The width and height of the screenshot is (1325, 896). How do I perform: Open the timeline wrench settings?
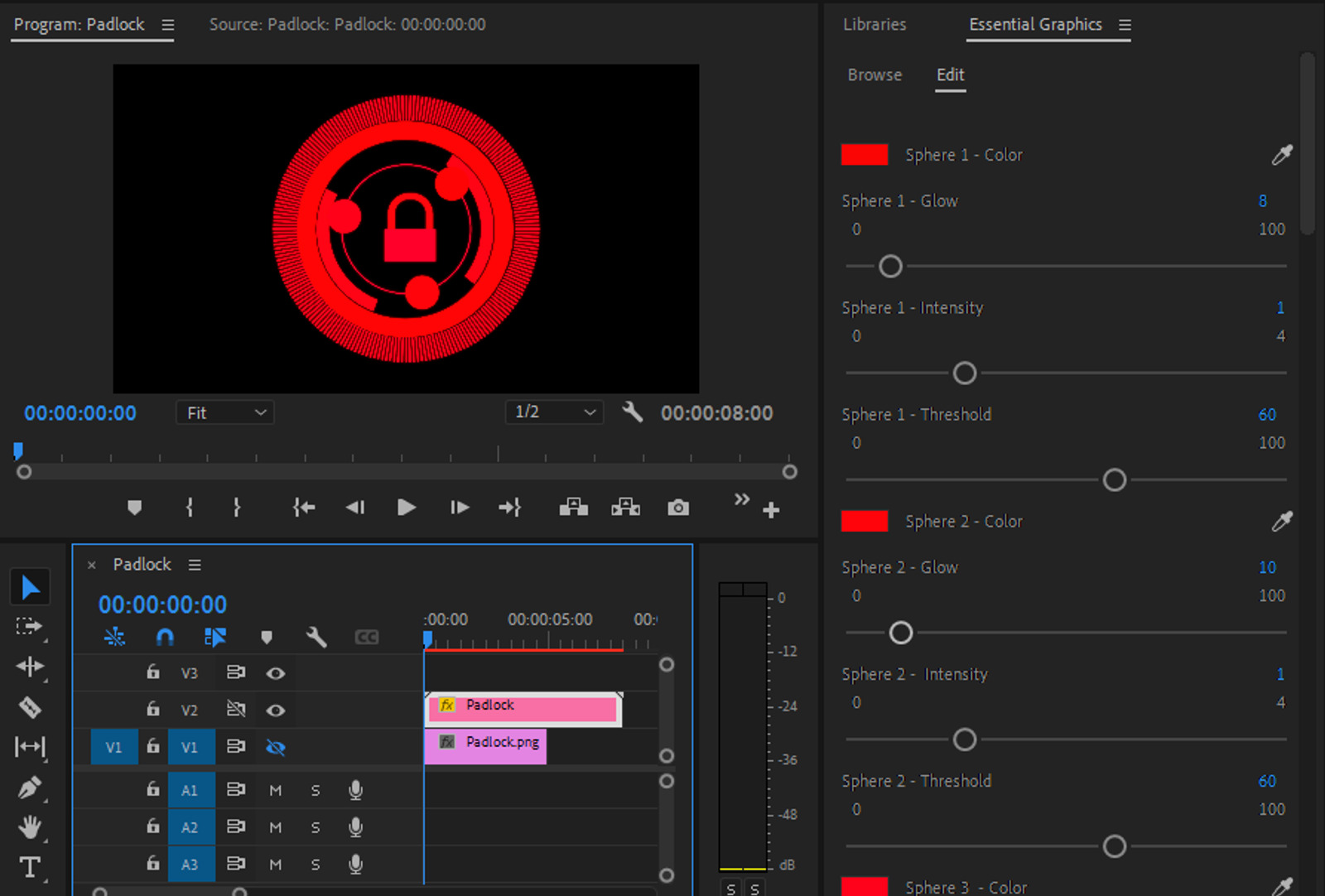click(316, 637)
